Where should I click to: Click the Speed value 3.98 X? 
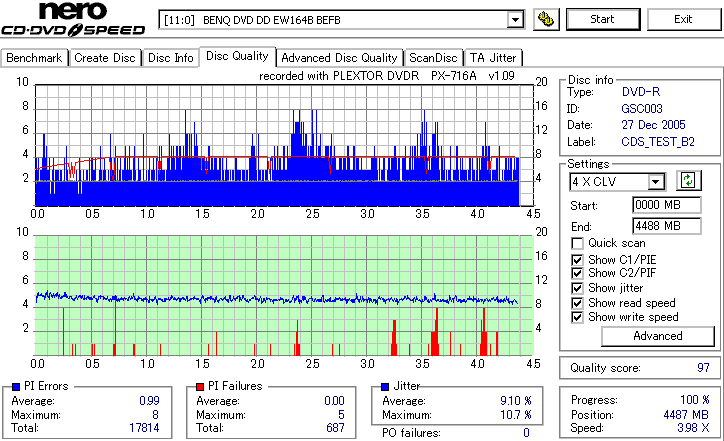(693, 428)
